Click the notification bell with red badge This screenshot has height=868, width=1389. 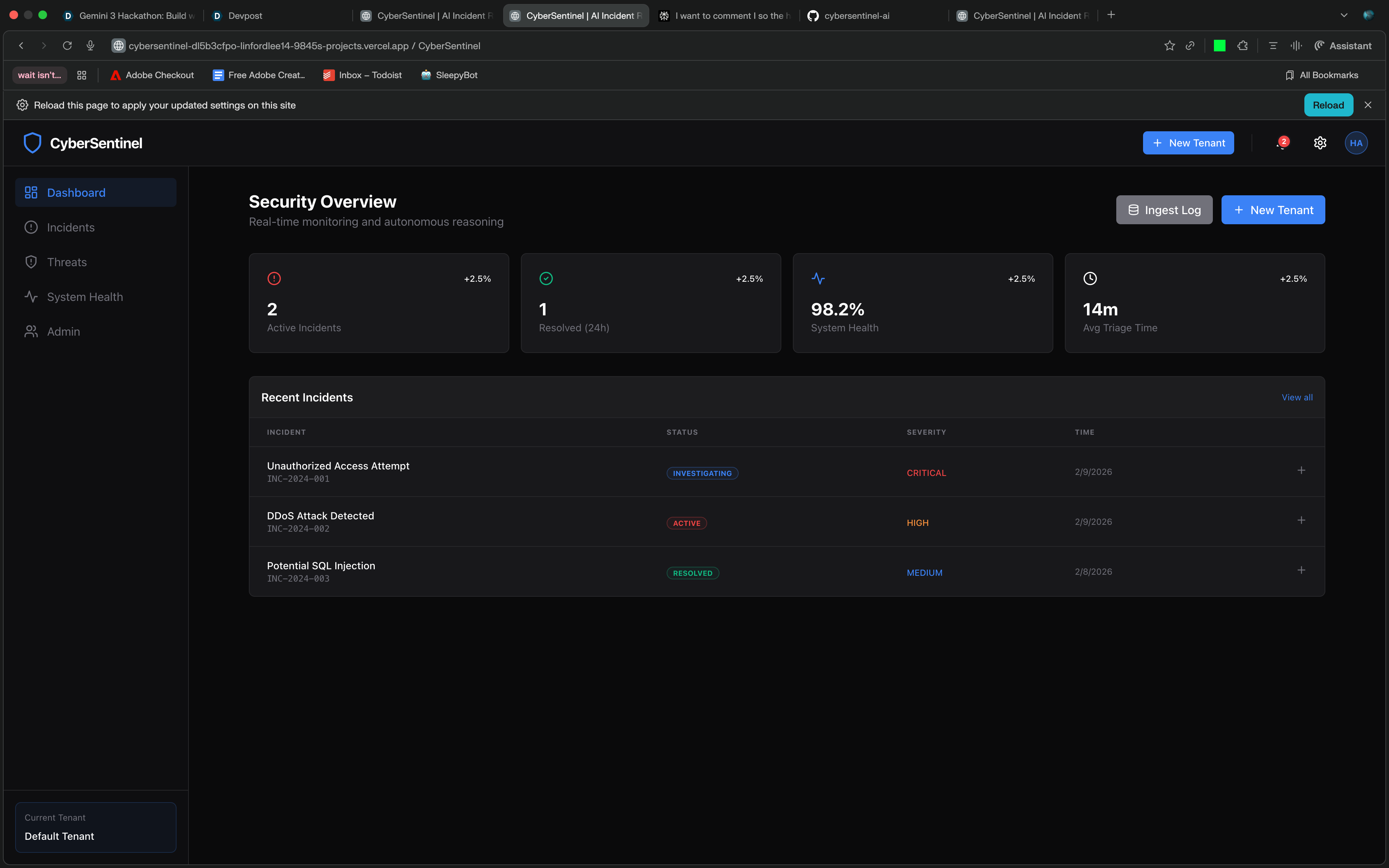(1281, 144)
